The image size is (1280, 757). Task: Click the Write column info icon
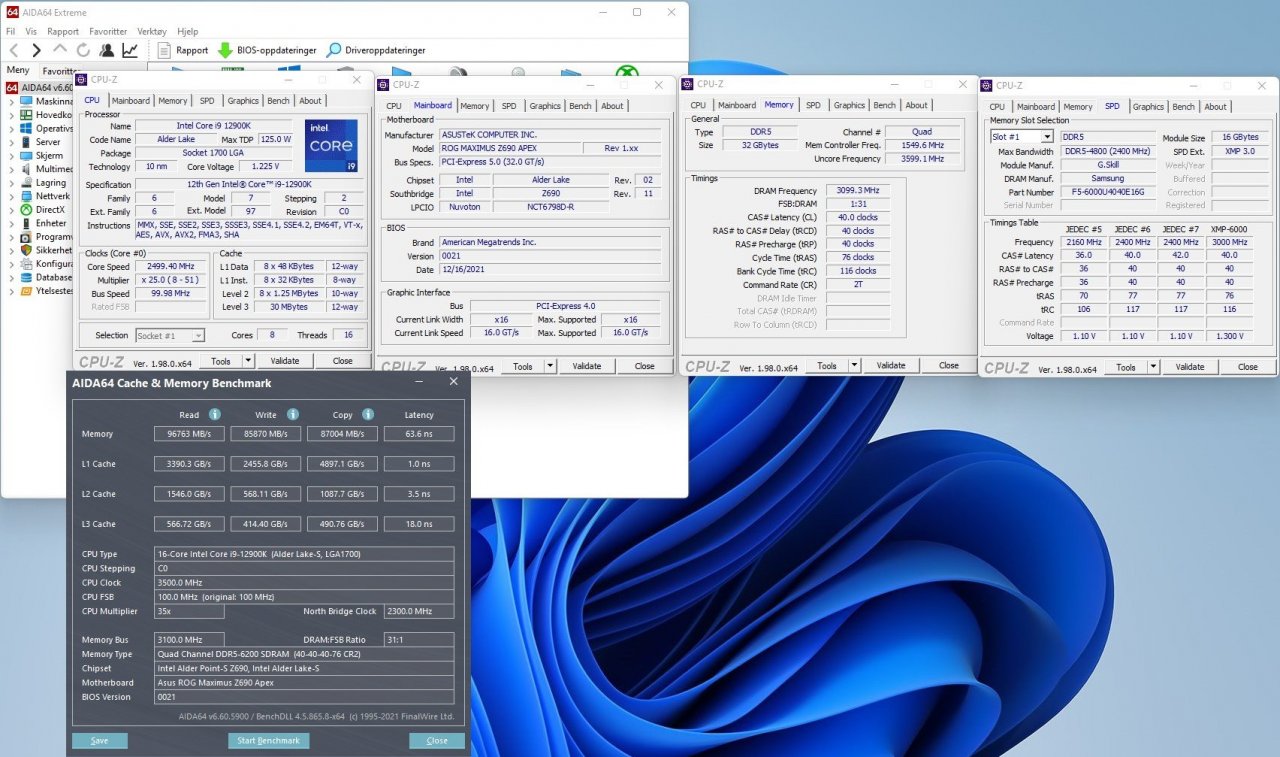tap(293, 414)
